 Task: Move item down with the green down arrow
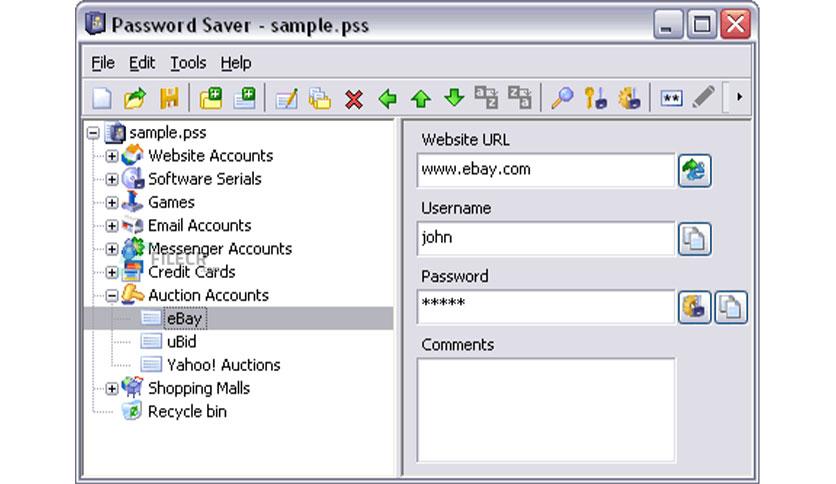[454, 98]
